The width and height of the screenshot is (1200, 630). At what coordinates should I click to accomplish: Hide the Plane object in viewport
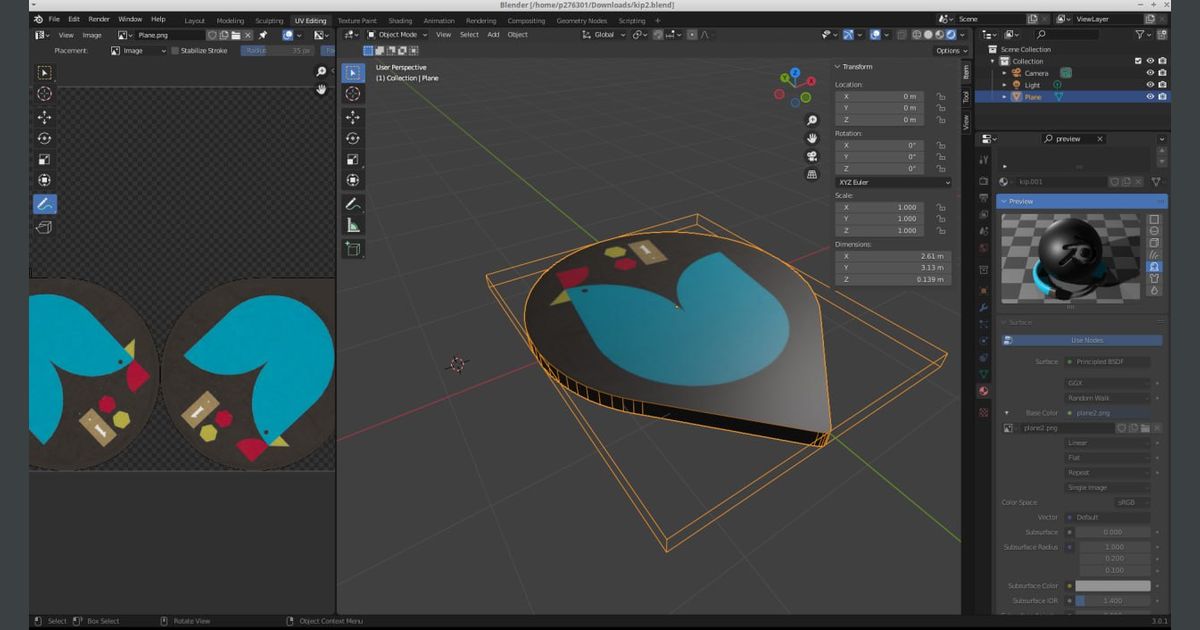pyautogui.click(x=1150, y=97)
